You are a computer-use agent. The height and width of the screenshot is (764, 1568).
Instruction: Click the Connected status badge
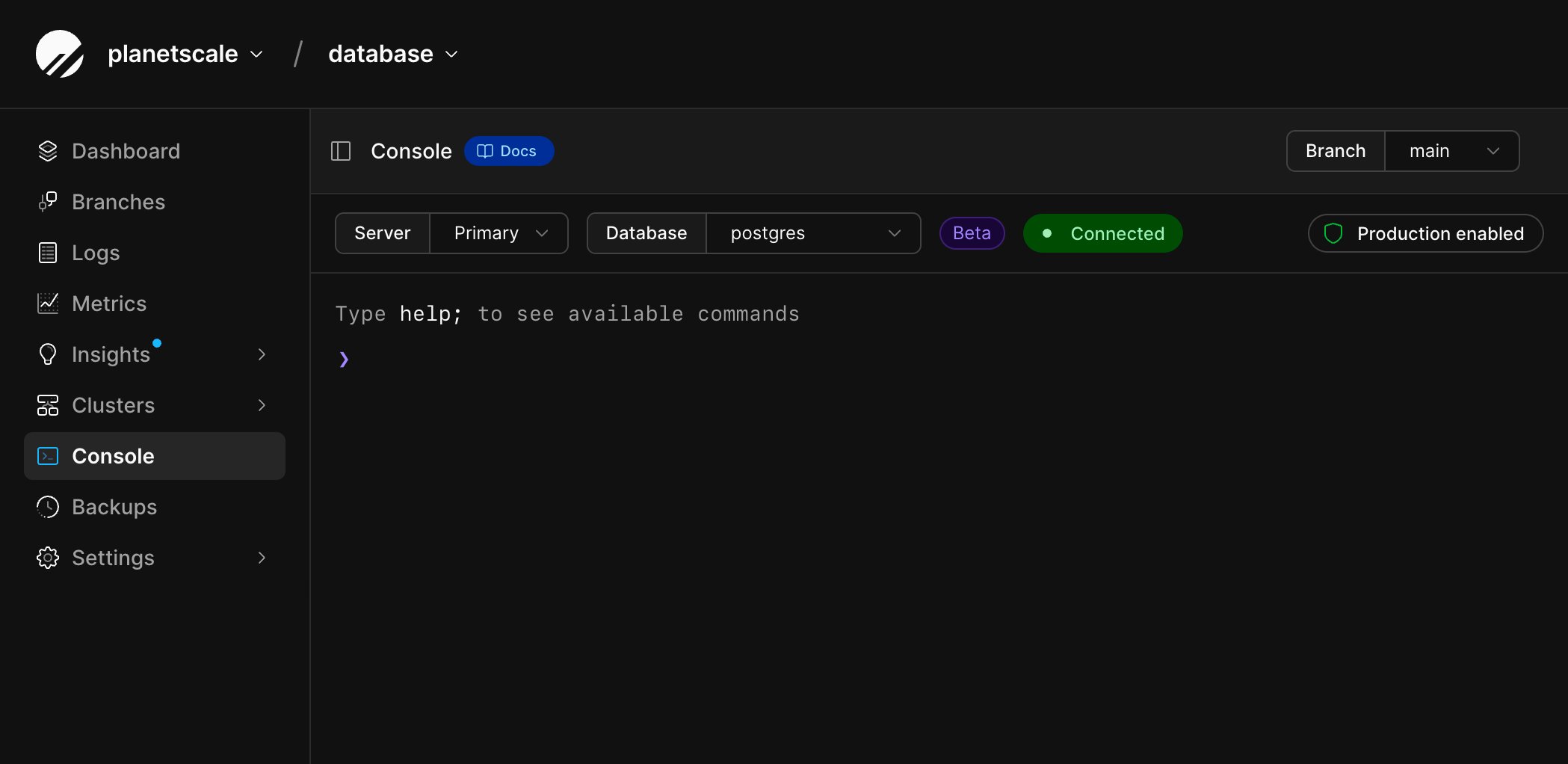1102,233
